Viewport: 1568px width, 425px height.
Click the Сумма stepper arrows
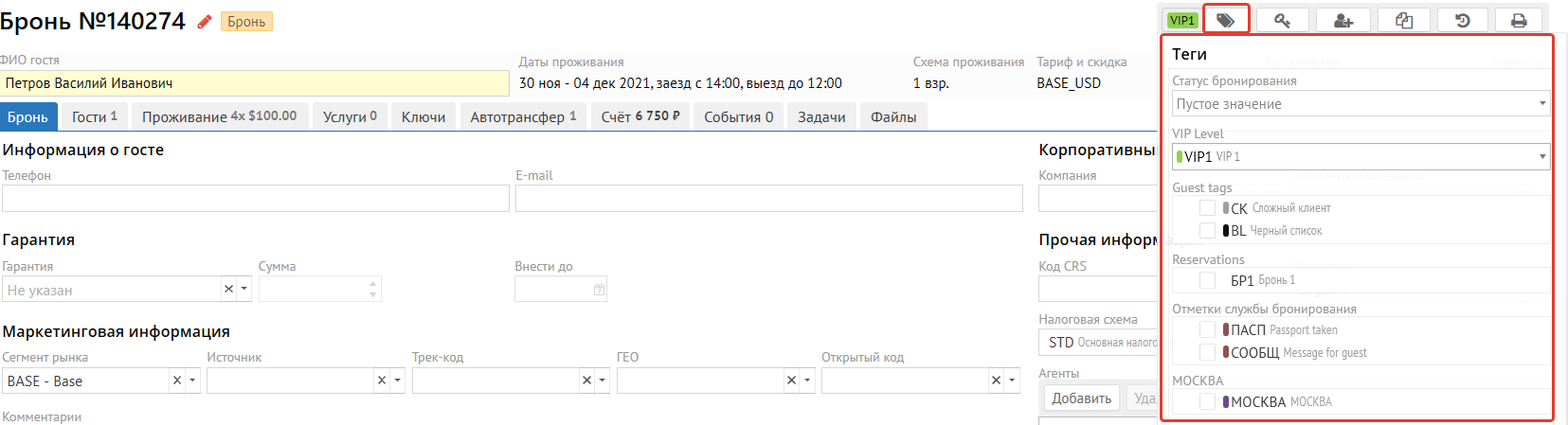pos(373,289)
